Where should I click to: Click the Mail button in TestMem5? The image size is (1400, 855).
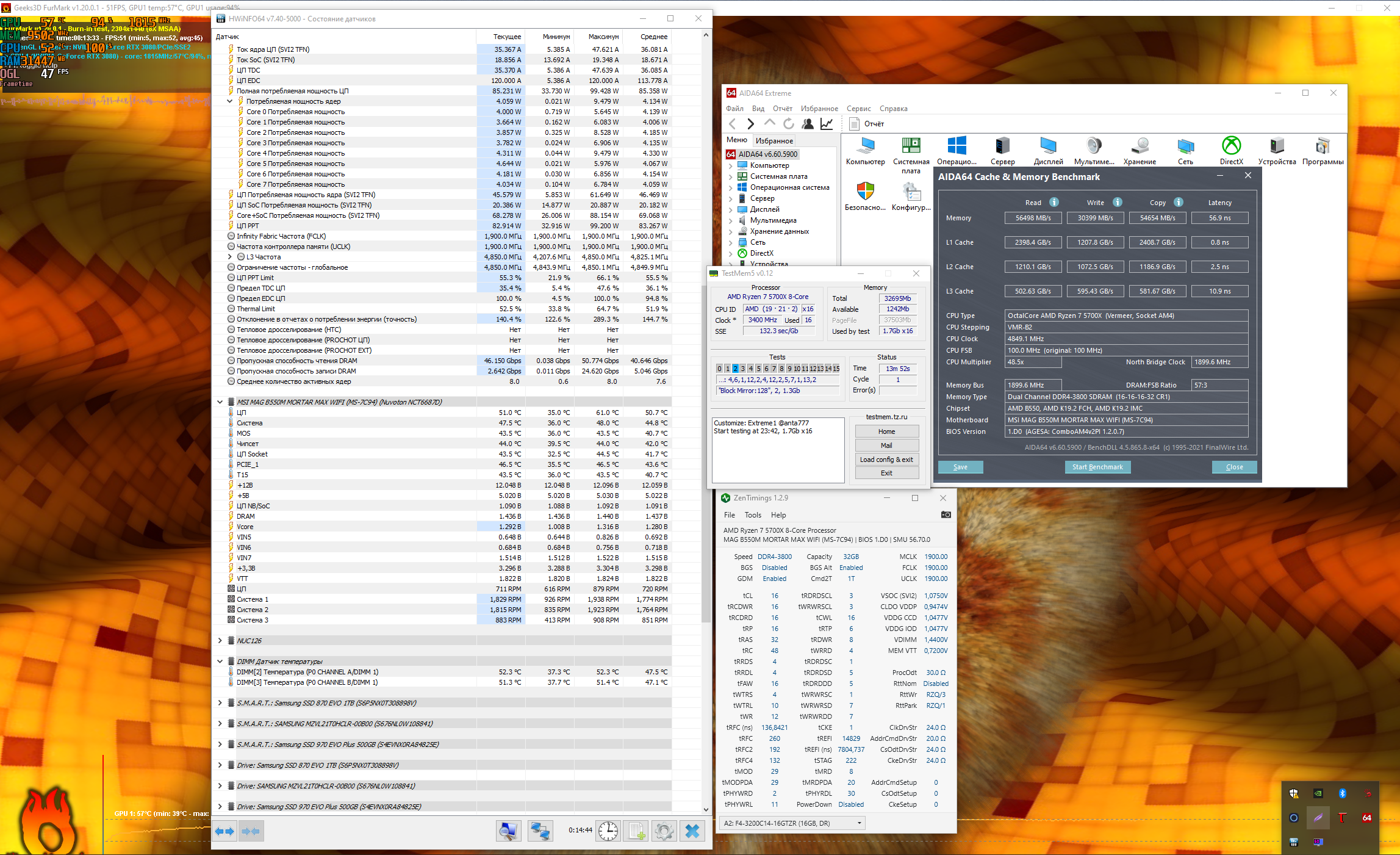[x=886, y=446]
